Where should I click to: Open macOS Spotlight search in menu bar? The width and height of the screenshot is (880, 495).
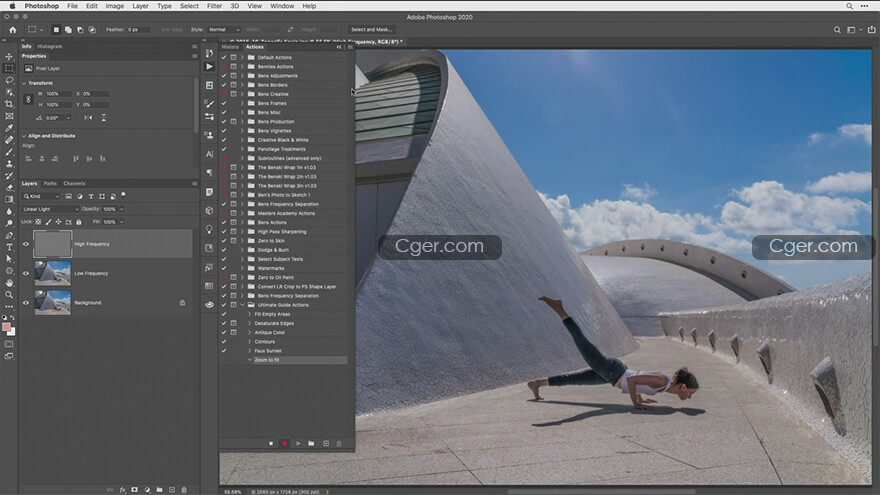tap(849, 6)
